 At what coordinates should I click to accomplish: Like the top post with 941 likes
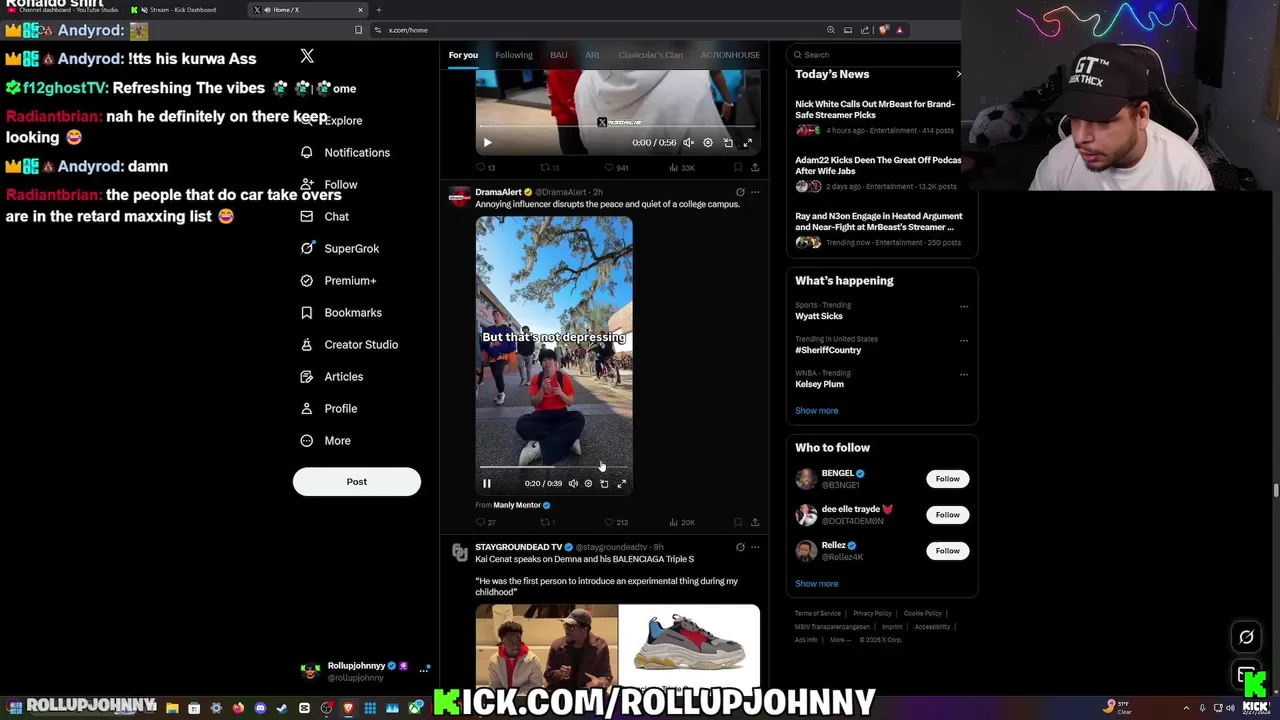point(616,167)
